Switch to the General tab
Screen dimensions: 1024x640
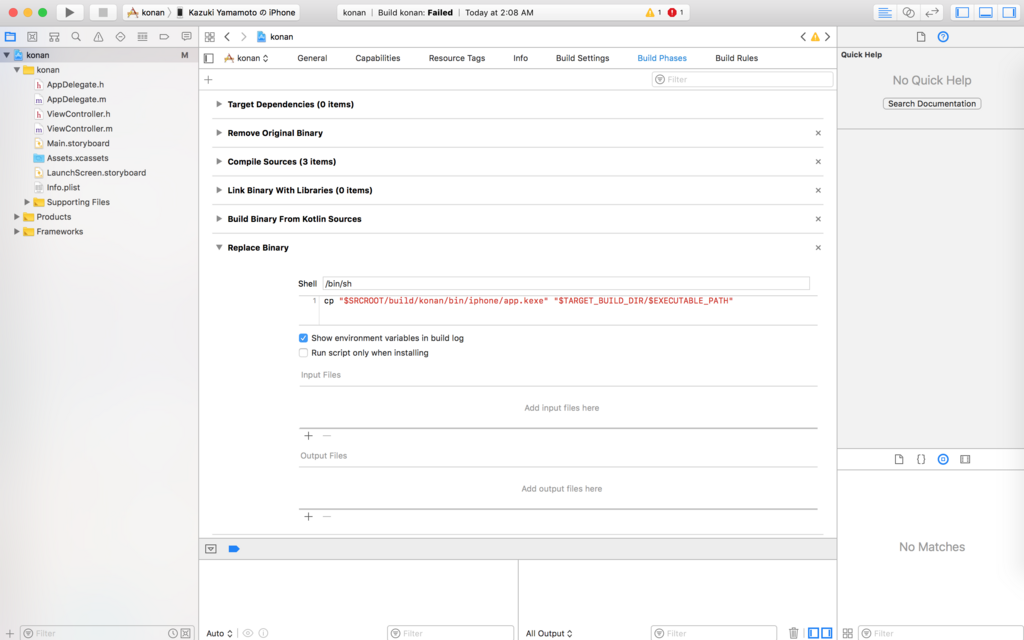(x=312, y=58)
